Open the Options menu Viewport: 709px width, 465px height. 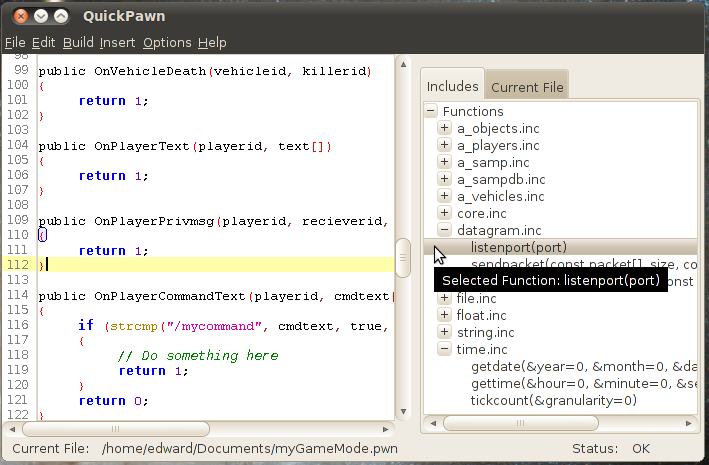[x=167, y=42]
